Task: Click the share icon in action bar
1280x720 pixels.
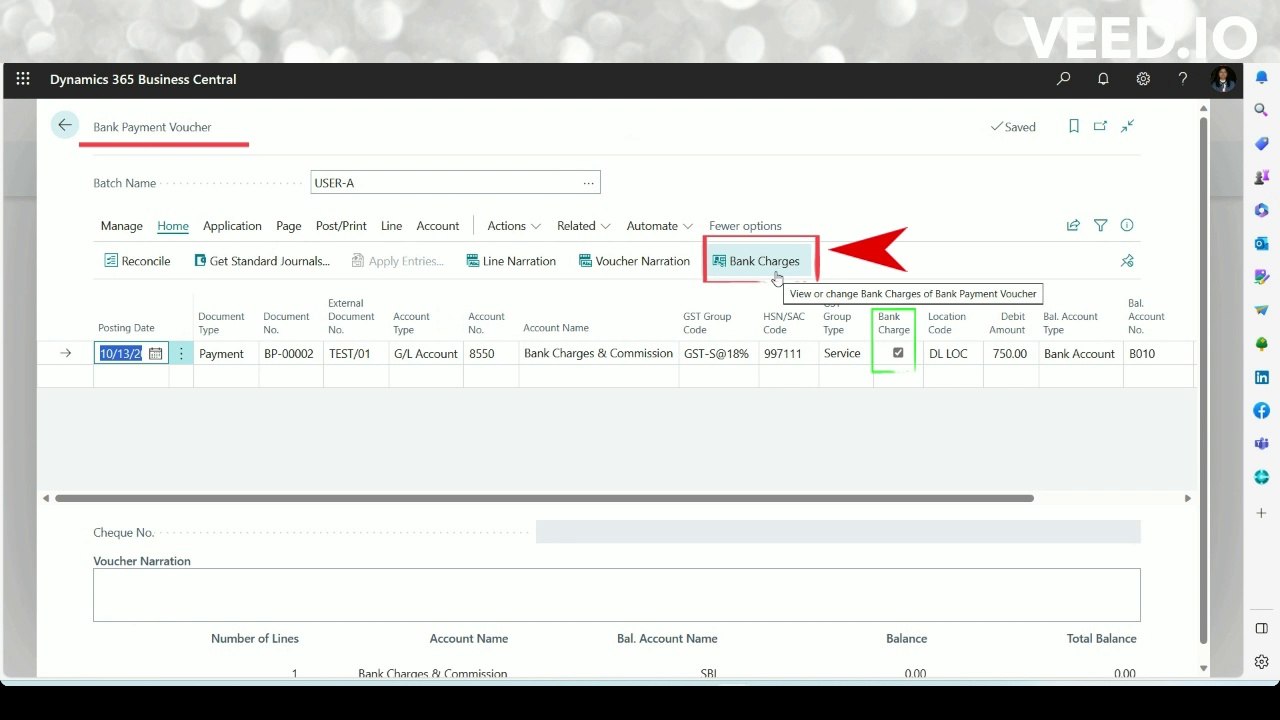Action: [x=1073, y=226]
